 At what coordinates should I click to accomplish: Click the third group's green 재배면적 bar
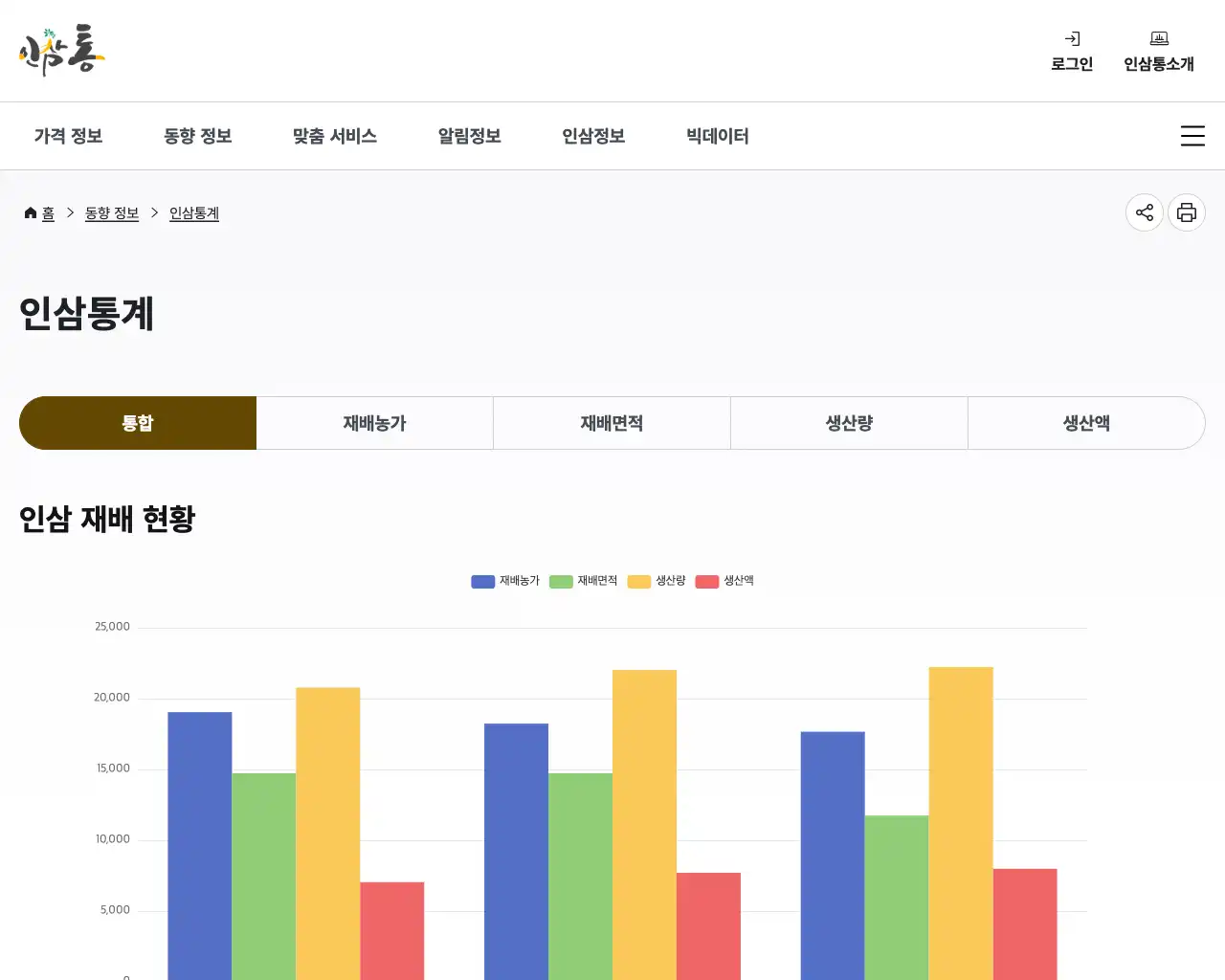897,898
